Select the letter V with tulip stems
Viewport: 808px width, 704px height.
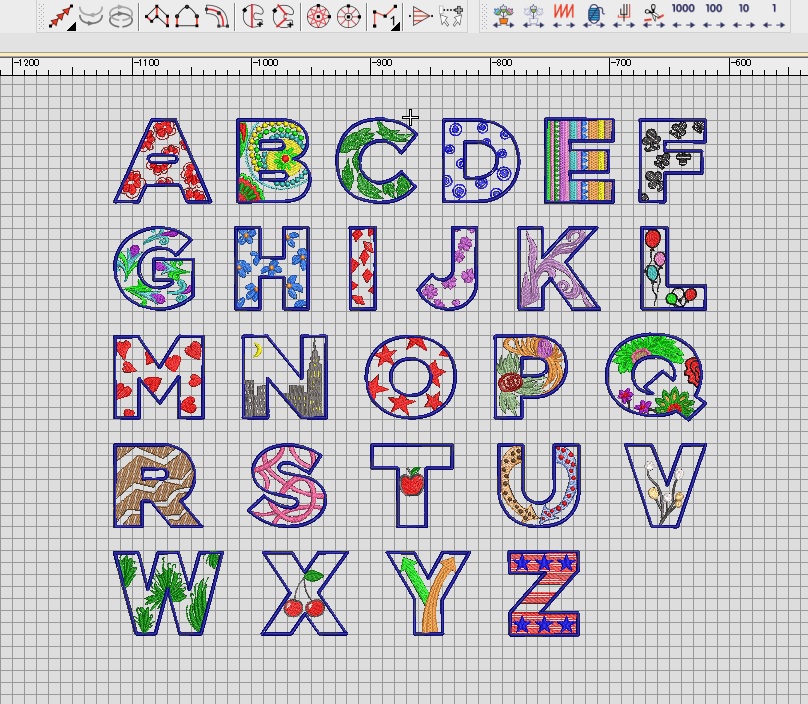point(665,485)
